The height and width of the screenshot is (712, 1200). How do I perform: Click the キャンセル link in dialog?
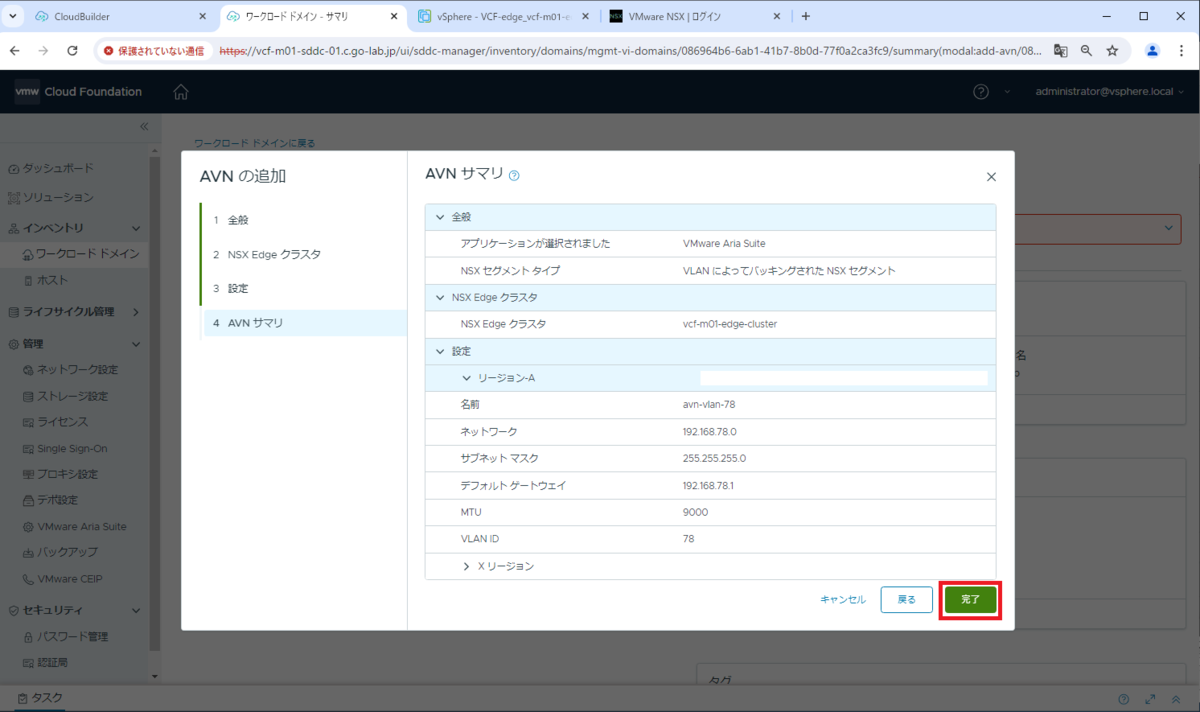click(843, 599)
